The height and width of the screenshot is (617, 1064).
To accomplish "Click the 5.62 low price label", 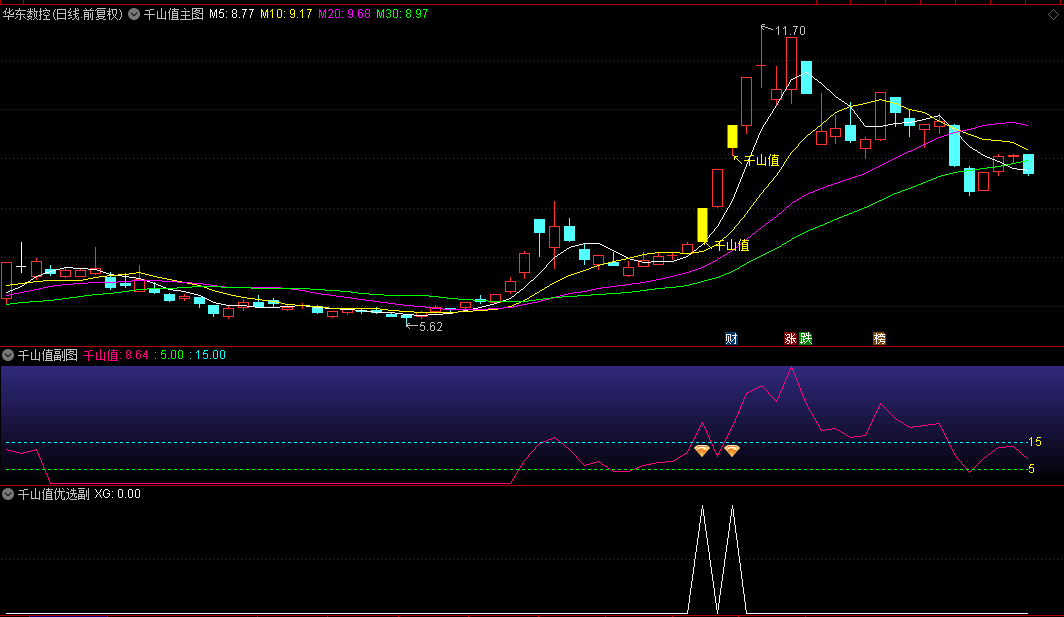I will [431, 327].
